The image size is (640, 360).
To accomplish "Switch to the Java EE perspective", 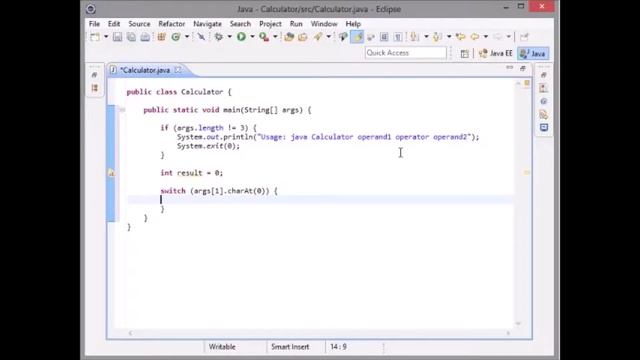I will 496,53.
